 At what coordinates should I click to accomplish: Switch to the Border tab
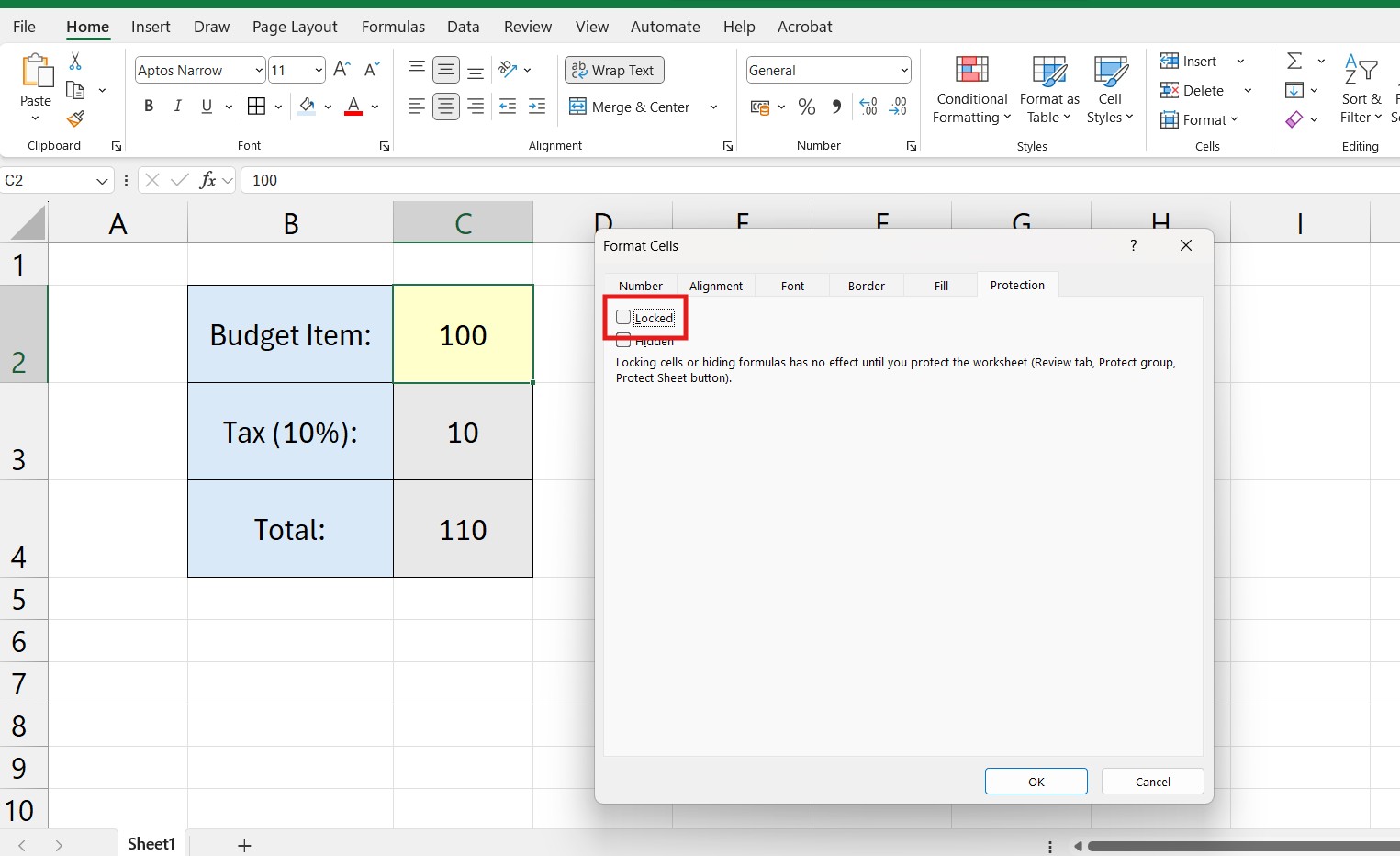[865, 286]
